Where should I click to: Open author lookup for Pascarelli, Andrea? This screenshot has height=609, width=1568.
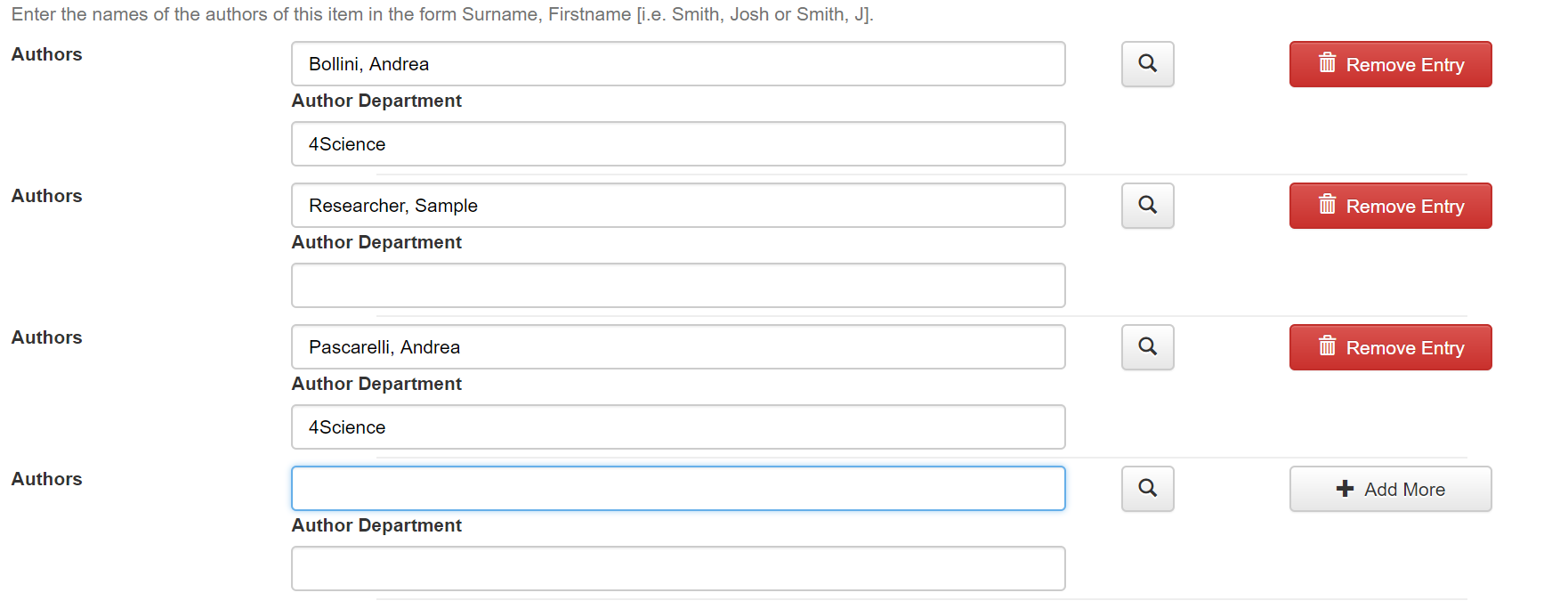click(1147, 347)
